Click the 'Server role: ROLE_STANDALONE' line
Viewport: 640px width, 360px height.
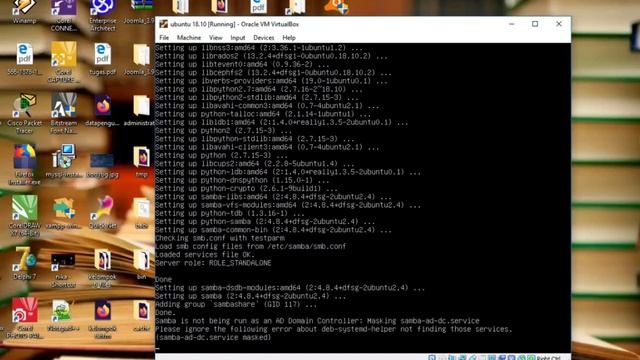click(x=213, y=263)
